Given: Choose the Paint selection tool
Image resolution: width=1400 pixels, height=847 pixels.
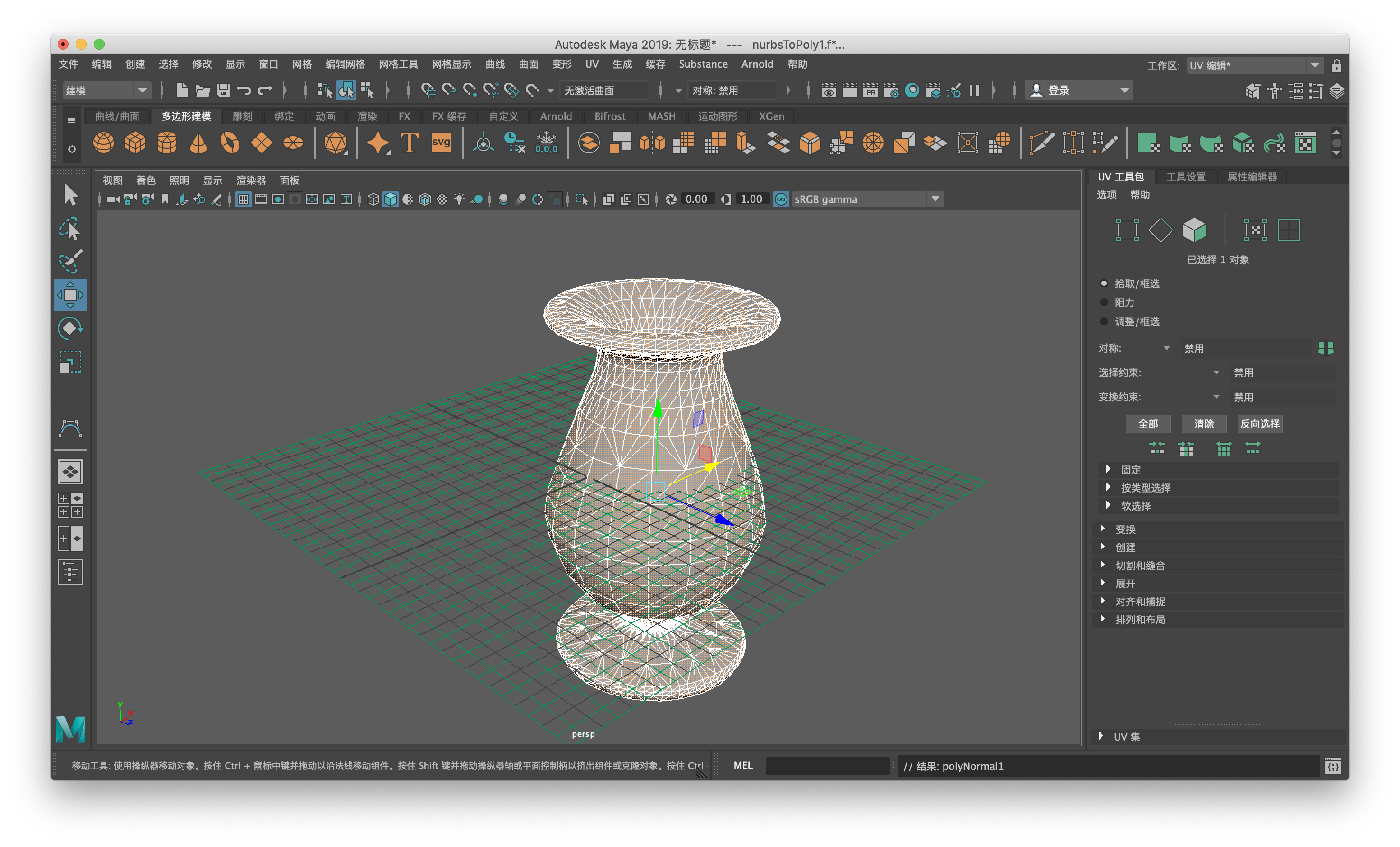Looking at the screenshot, I should 70,262.
